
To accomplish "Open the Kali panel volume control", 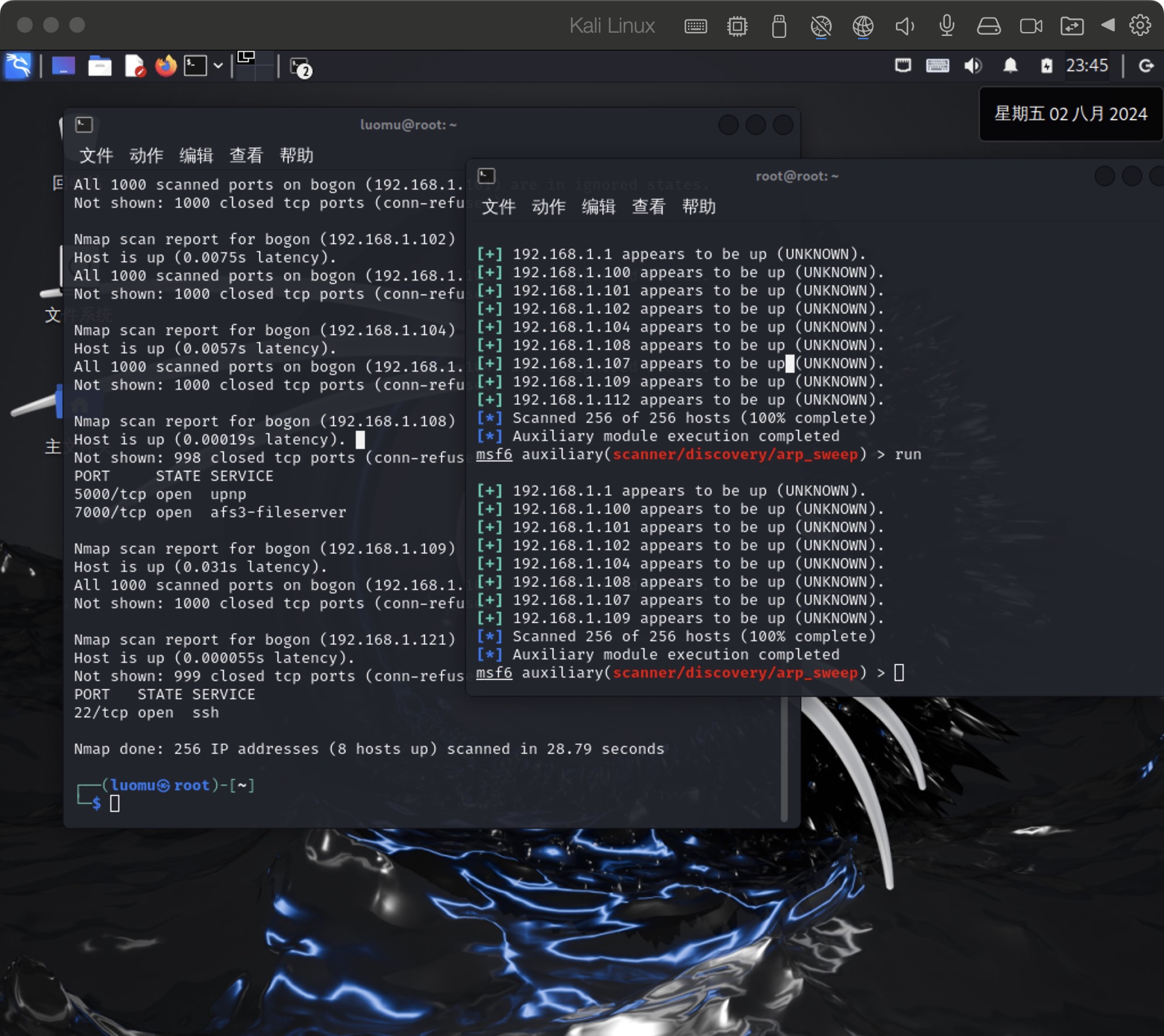I will point(973,65).
